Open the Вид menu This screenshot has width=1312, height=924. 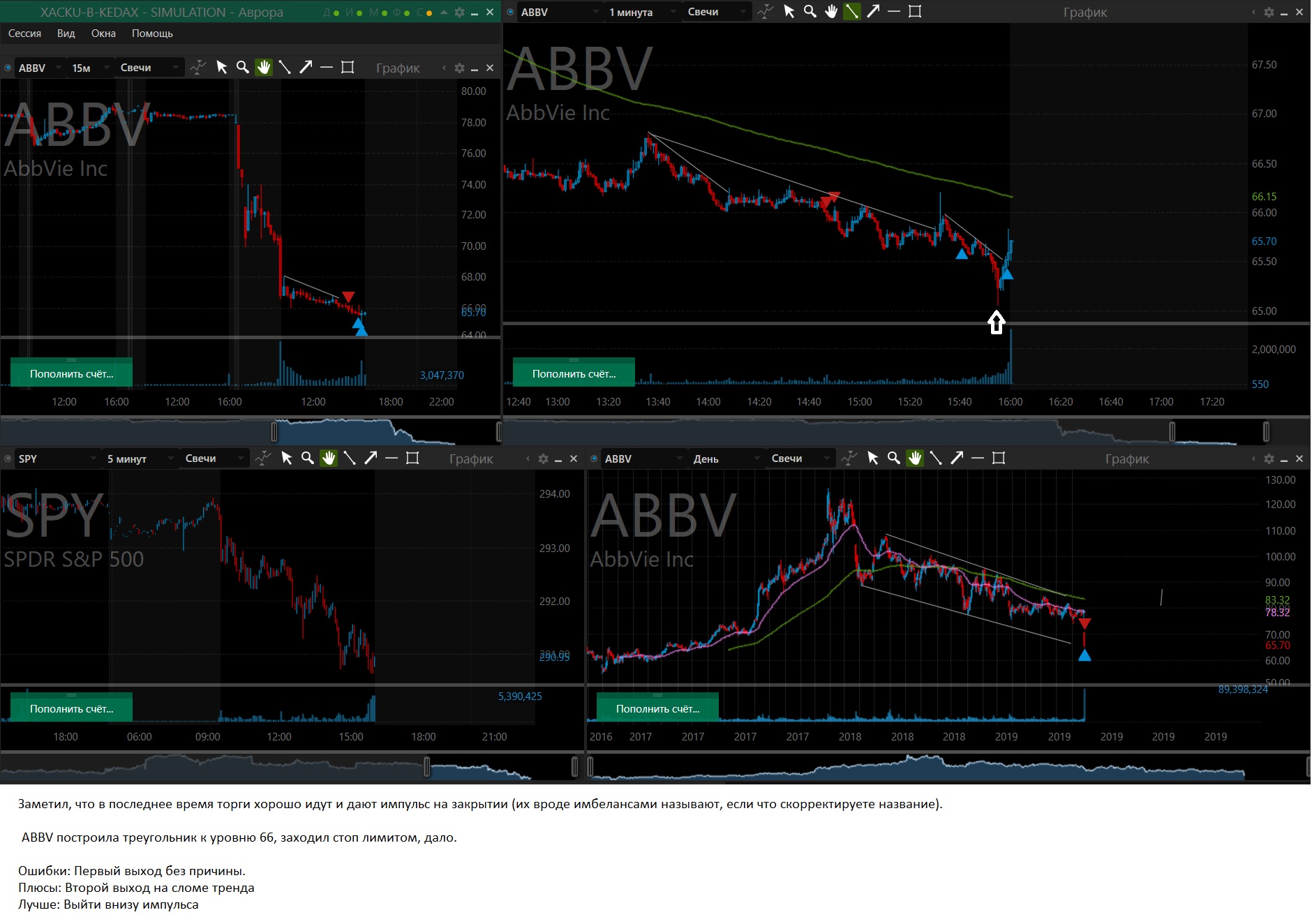(66, 33)
